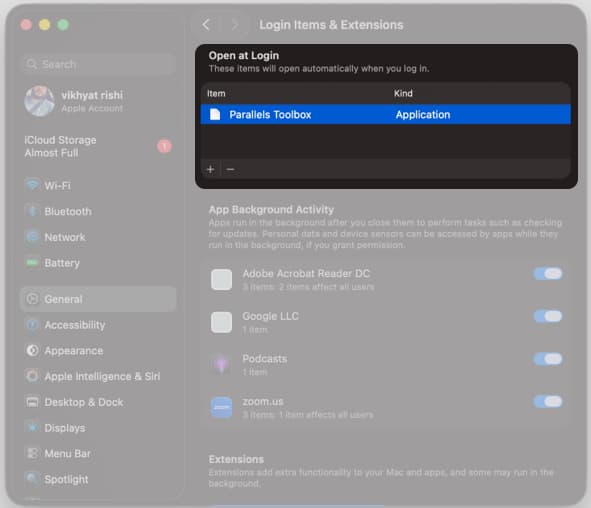The width and height of the screenshot is (591, 508).
Task: Click the Extensions heading
Action: (236, 459)
